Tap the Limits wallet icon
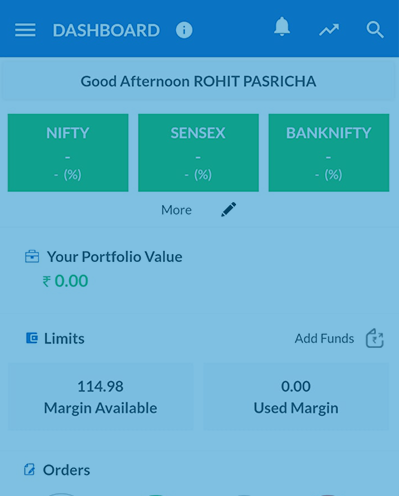The height and width of the screenshot is (496, 399). click(x=32, y=338)
